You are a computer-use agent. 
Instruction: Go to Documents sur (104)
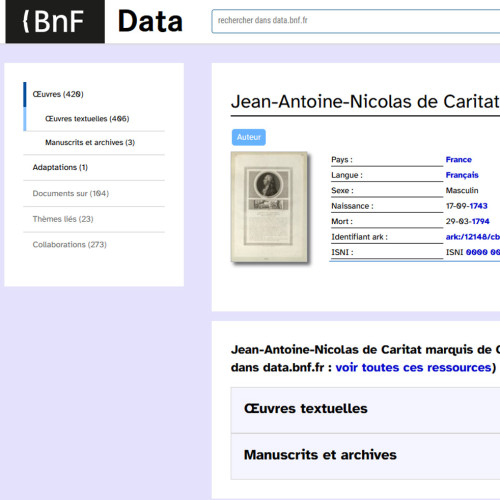pos(71,193)
